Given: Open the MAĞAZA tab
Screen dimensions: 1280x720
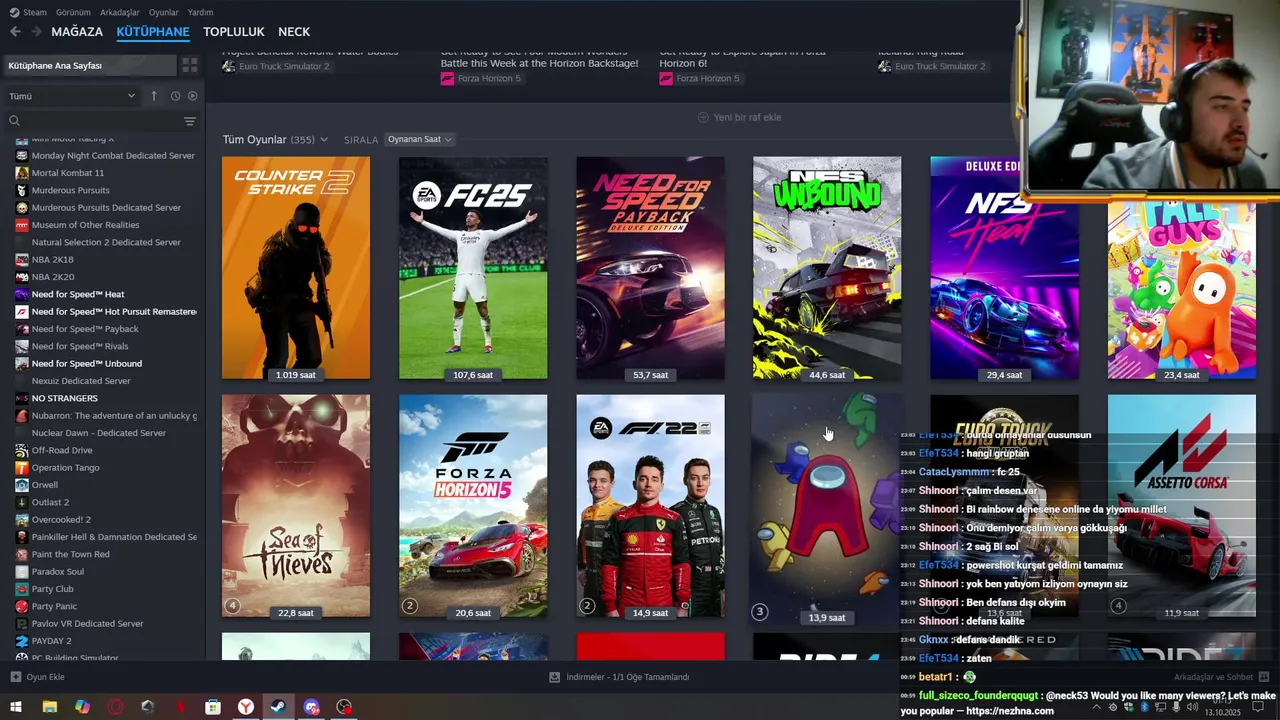Looking at the screenshot, I should [77, 32].
